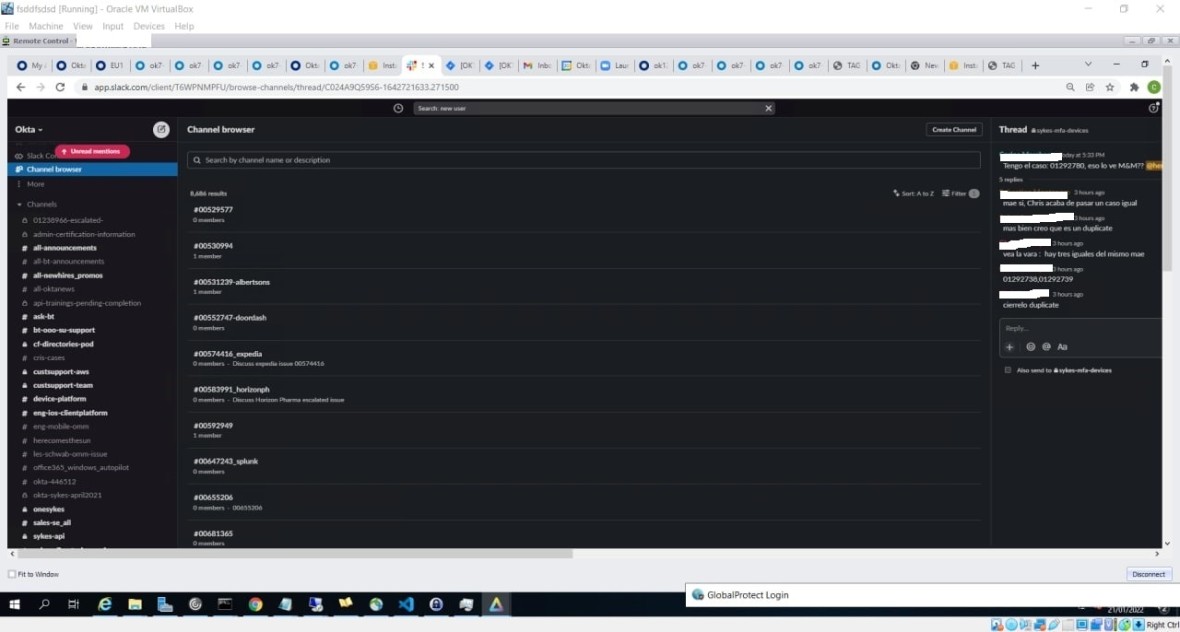Open the Slack history clock icon
This screenshot has height=632, width=1180.
click(x=398, y=108)
